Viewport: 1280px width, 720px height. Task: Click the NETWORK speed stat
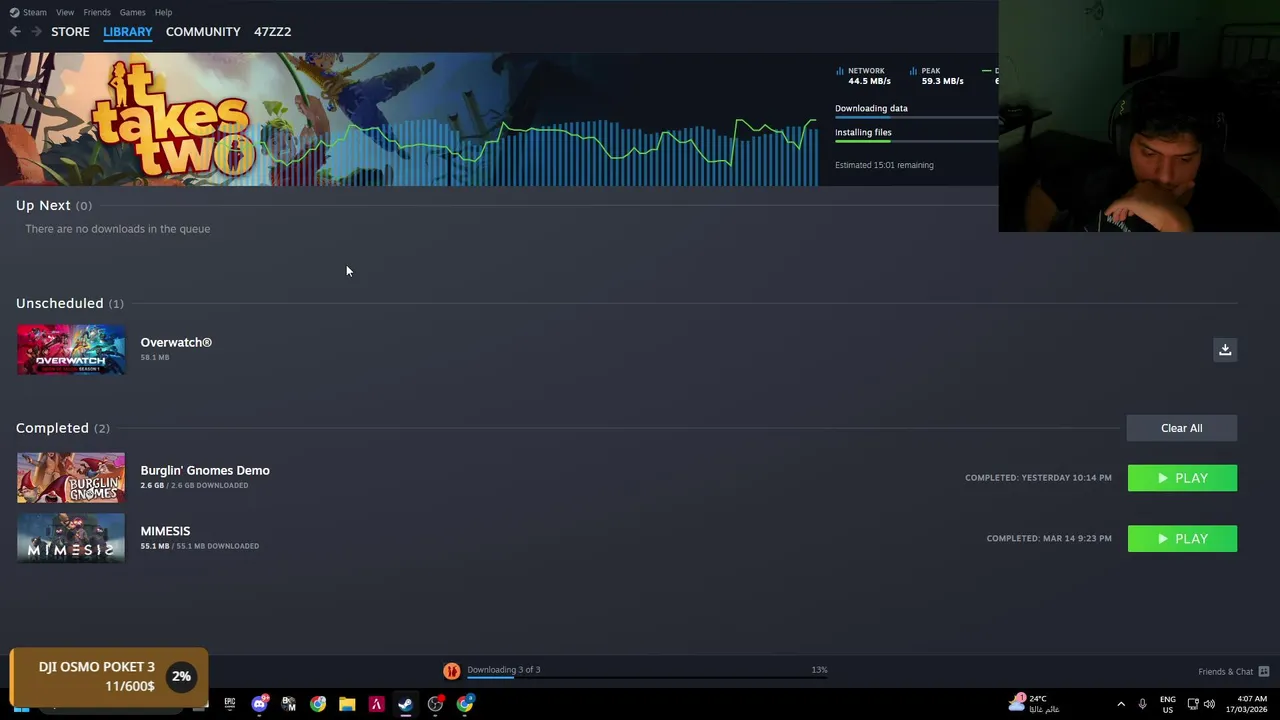pos(864,76)
